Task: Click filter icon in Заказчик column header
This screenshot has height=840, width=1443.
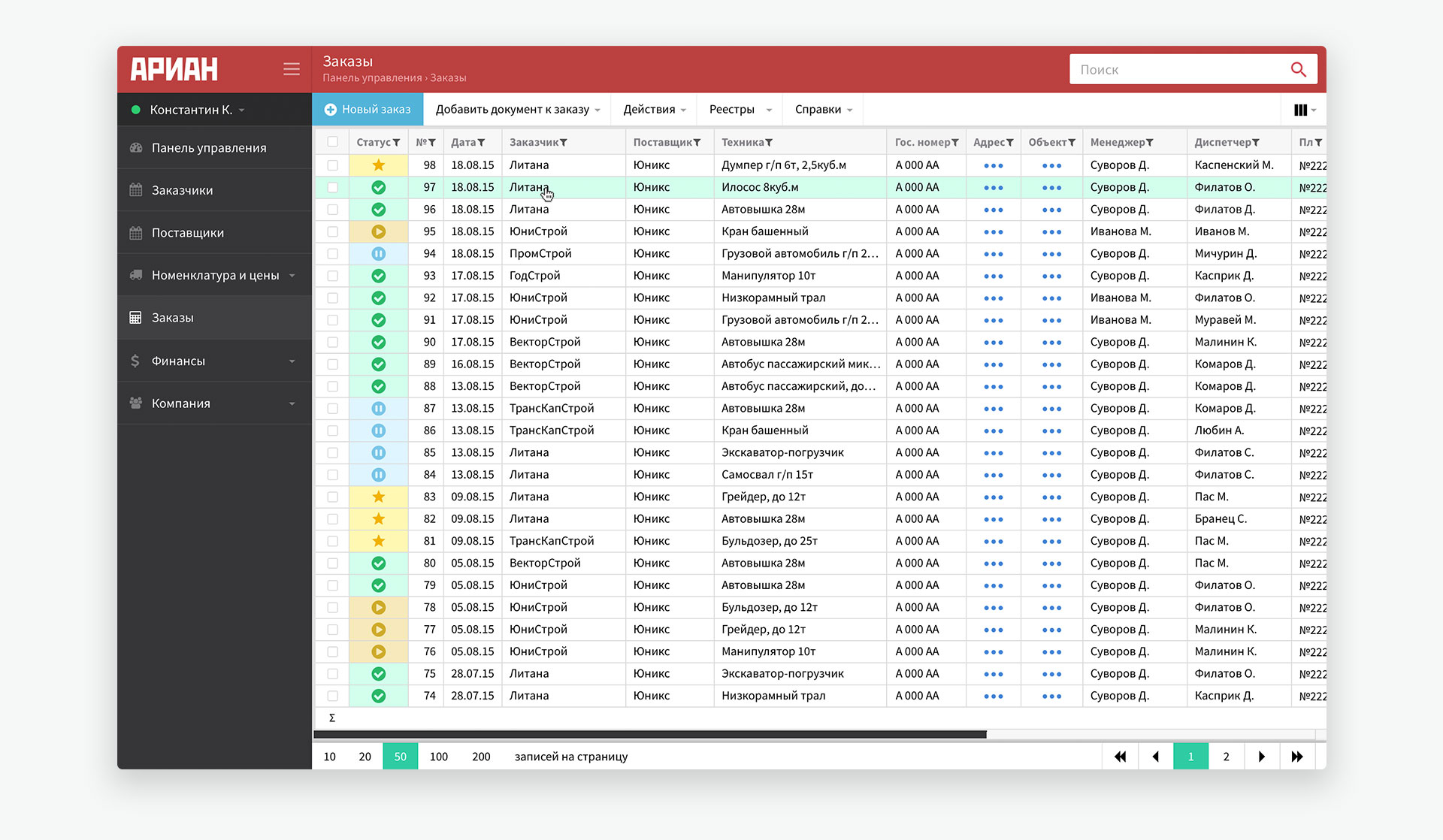Action: pos(564,143)
